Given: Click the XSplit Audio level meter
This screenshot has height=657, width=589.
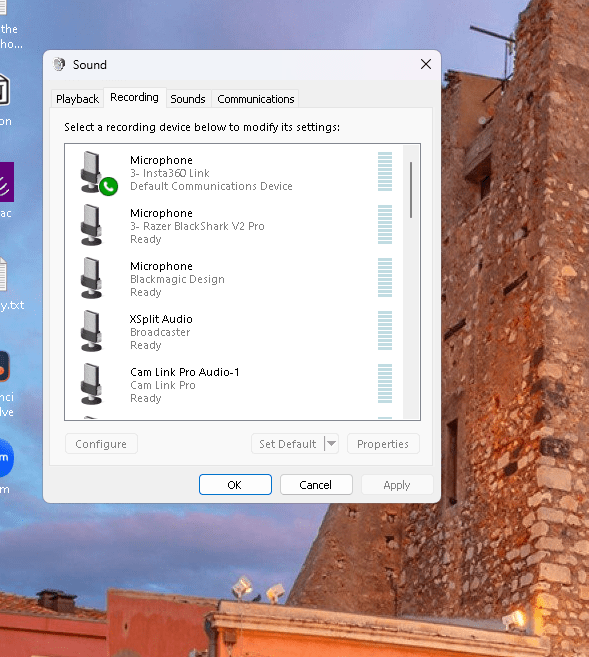Looking at the screenshot, I should (x=385, y=331).
